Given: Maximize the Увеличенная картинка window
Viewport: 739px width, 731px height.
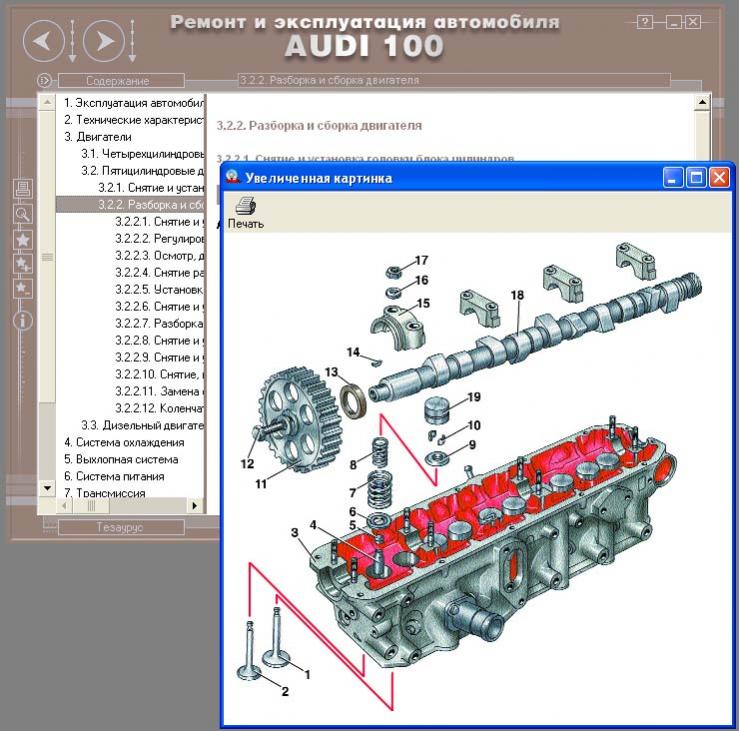Looking at the screenshot, I should 696,178.
